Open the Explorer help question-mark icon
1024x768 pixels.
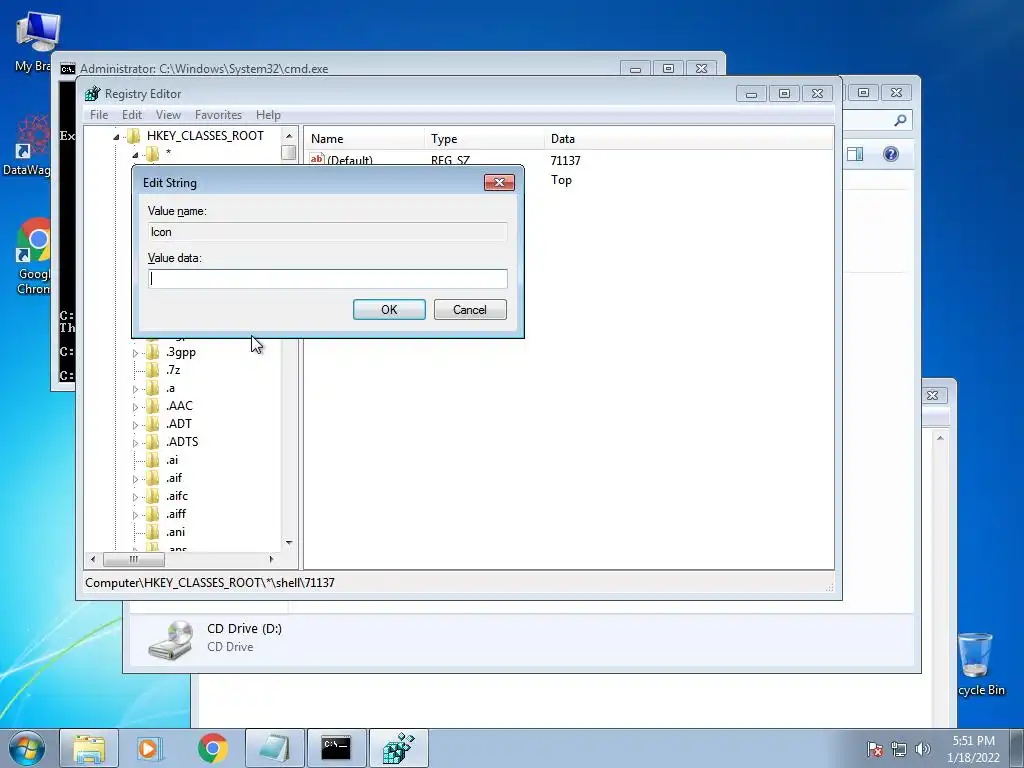pyautogui.click(x=891, y=154)
